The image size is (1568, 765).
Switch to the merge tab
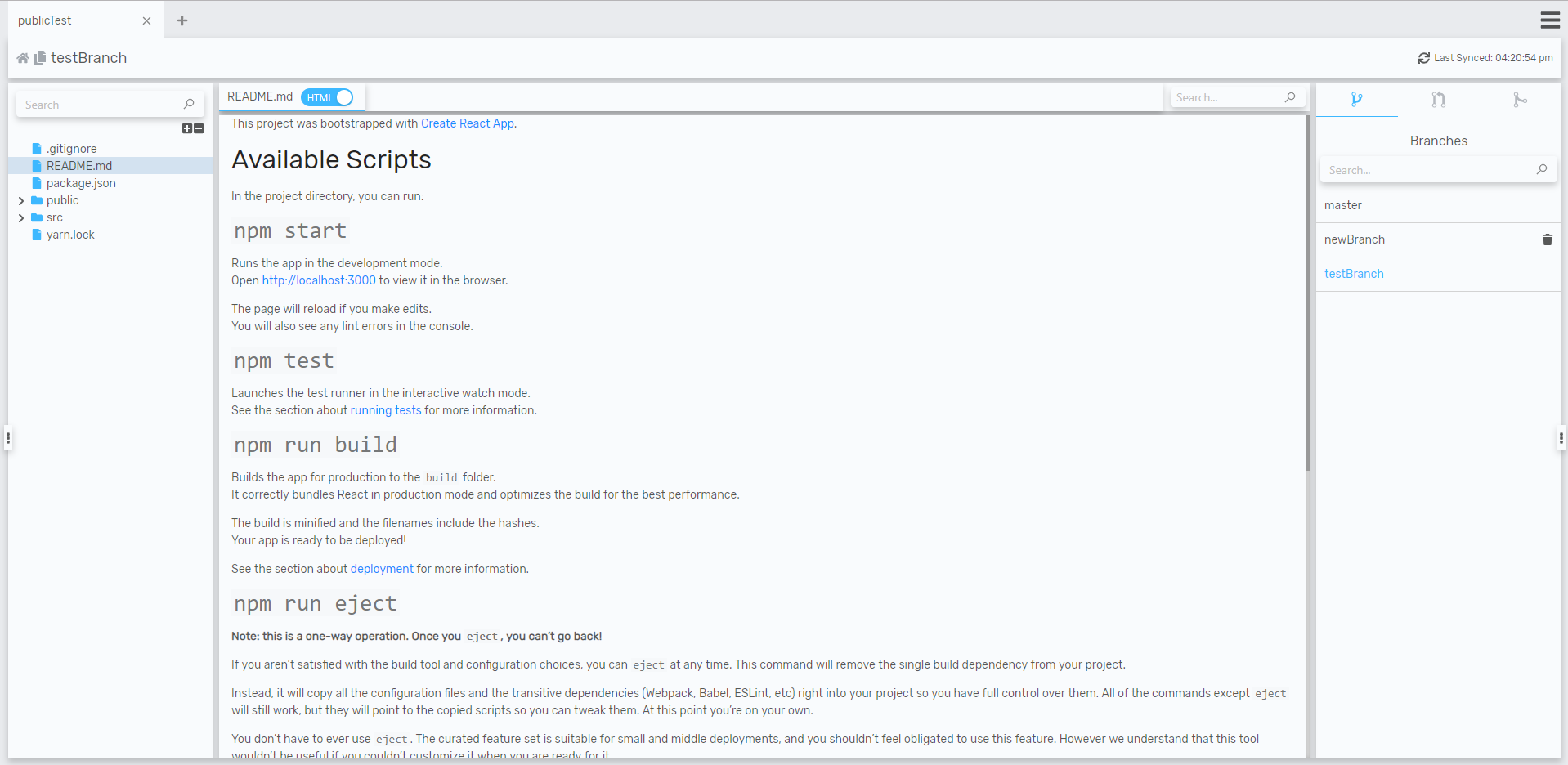[x=1521, y=100]
